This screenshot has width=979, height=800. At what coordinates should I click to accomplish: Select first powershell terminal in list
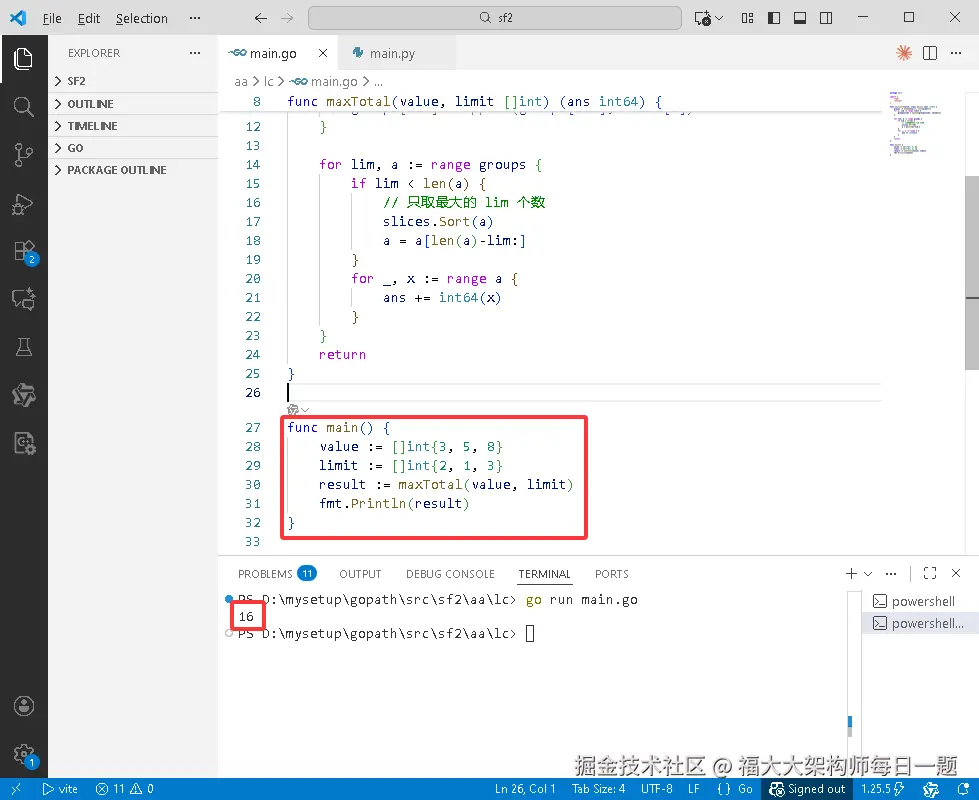click(x=920, y=601)
